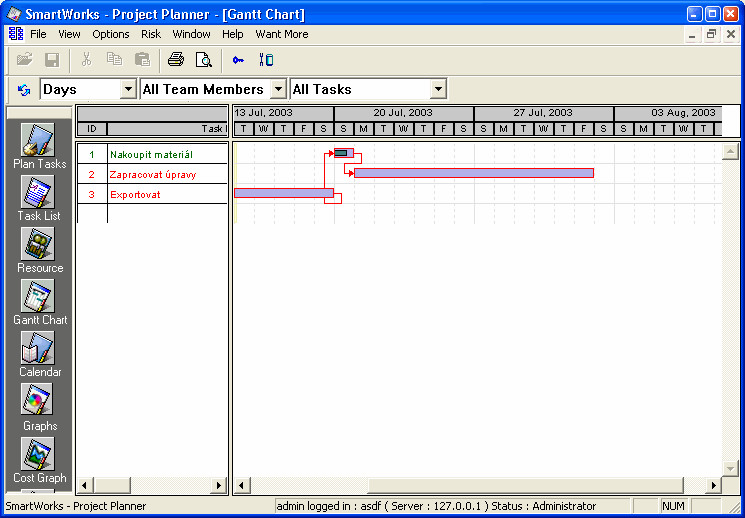This screenshot has height=518, width=745.
Task: Click the Task column header
Action: [x=167, y=129]
